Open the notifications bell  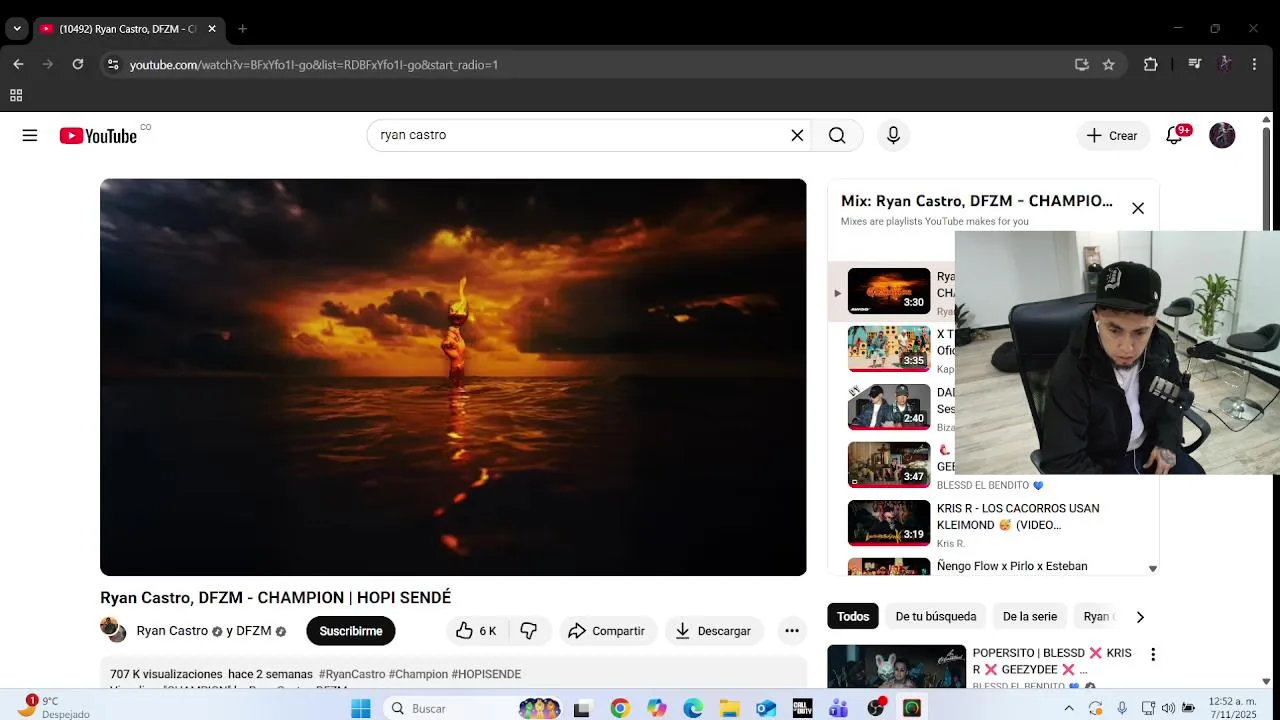[1175, 135]
